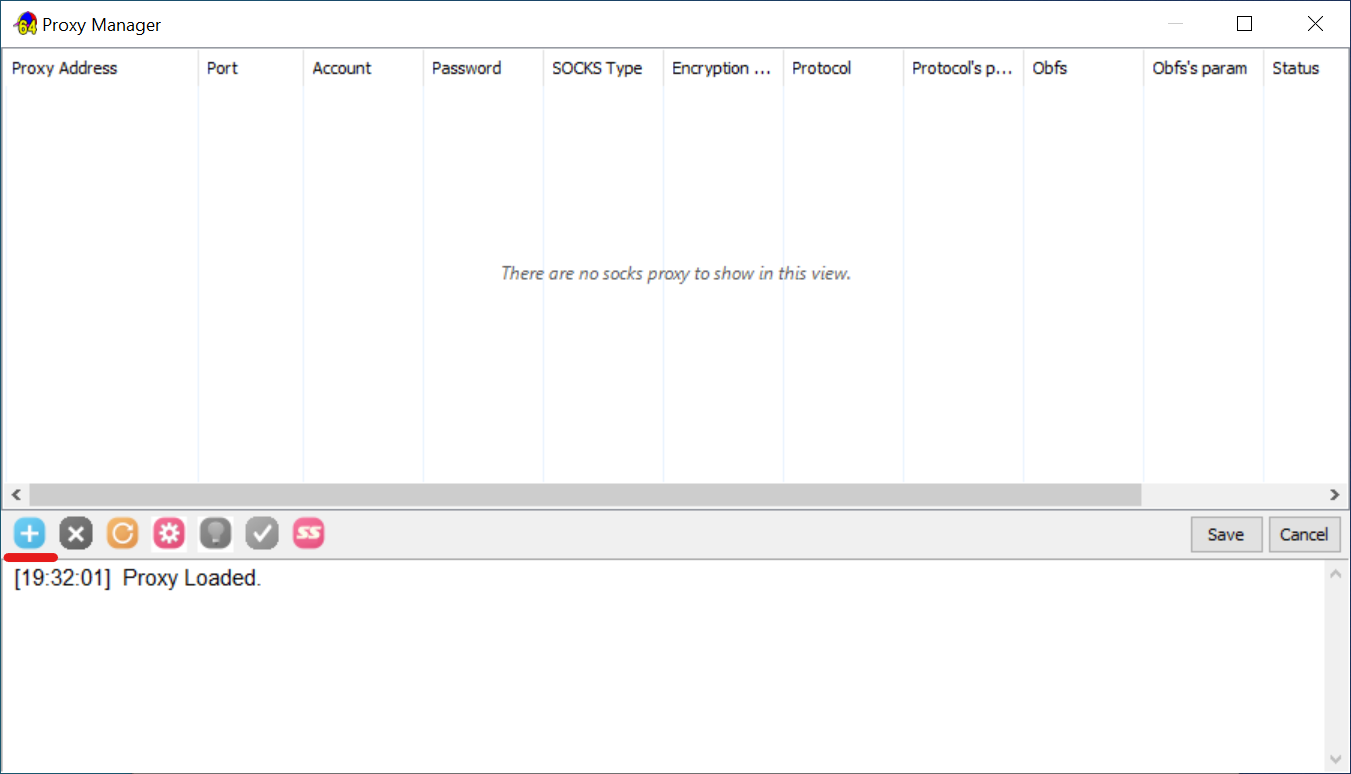
Task: Open settings via the pink gear icon
Action: click(169, 534)
